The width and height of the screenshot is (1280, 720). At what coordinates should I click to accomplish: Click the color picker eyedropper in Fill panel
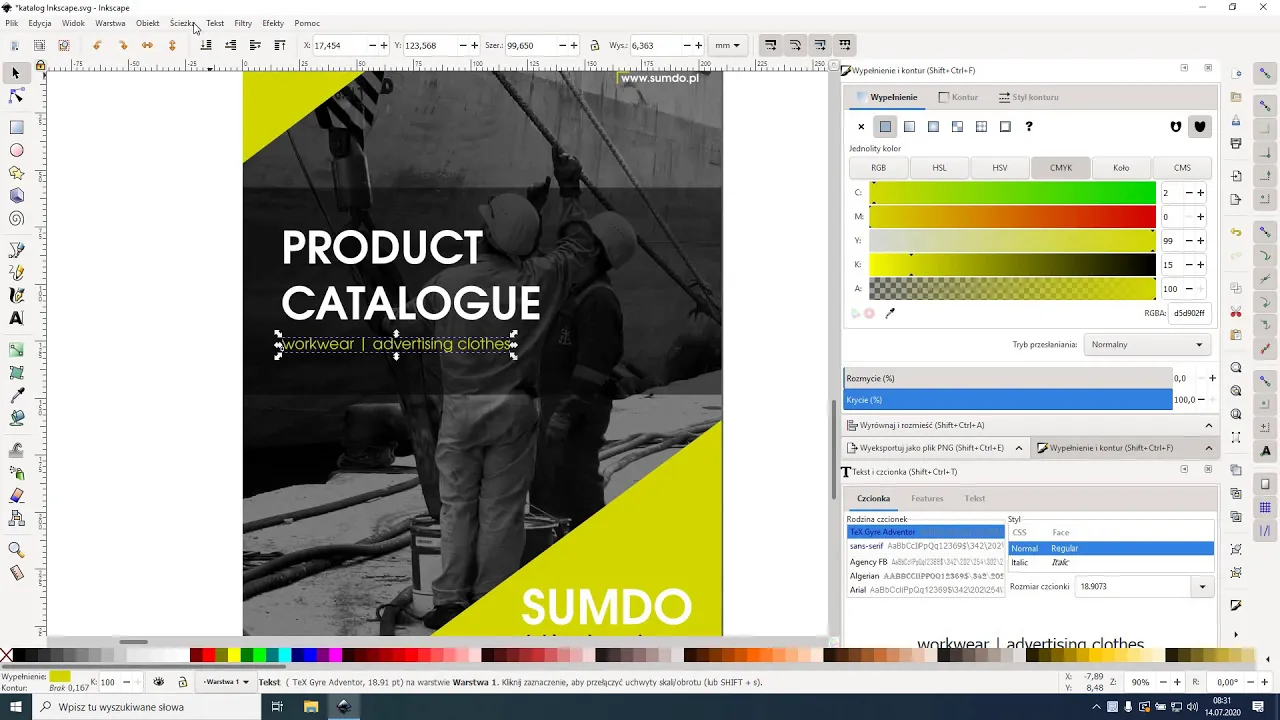pyautogui.click(x=890, y=313)
